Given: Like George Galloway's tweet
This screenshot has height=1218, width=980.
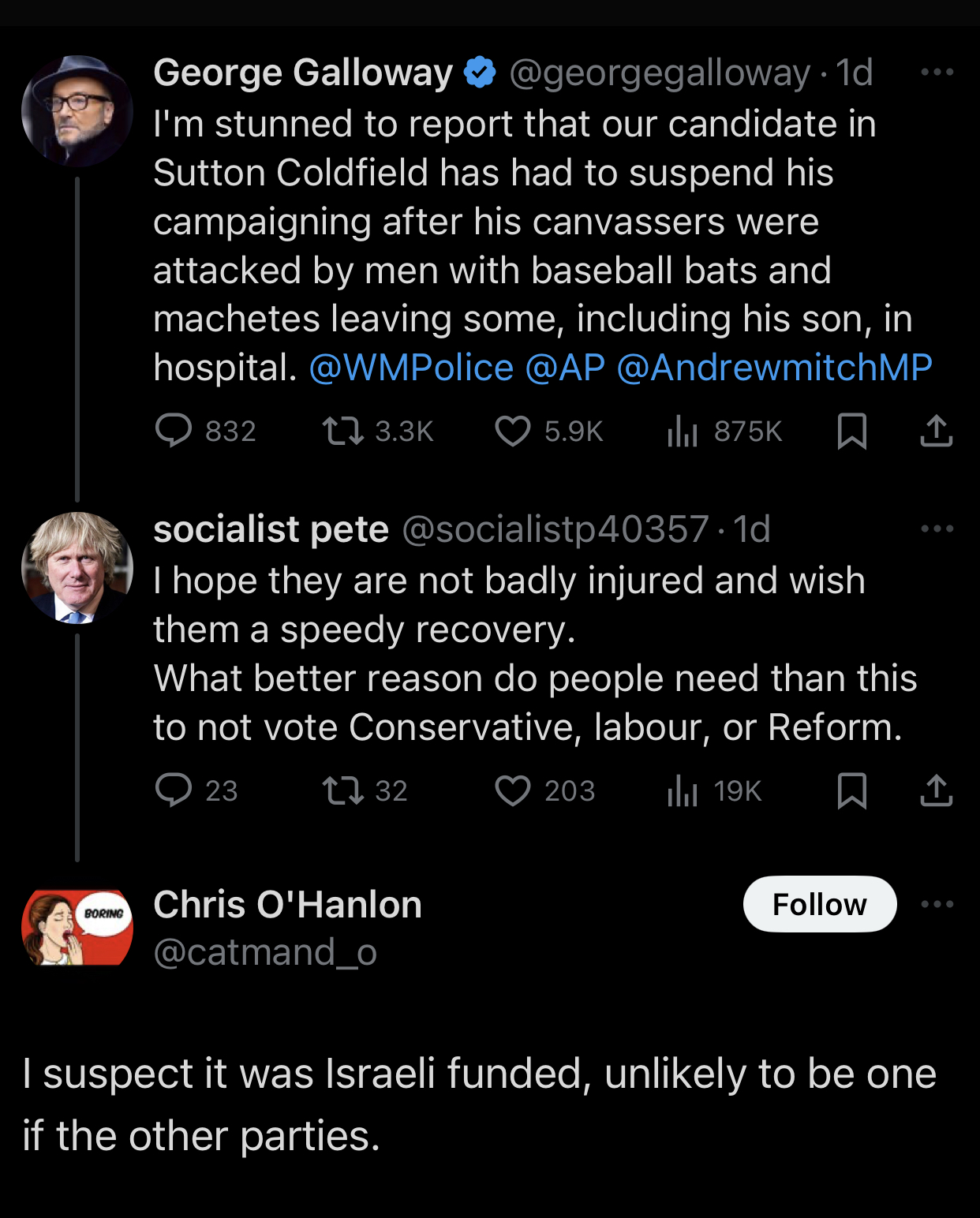Looking at the screenshot, I should [513, 431].
